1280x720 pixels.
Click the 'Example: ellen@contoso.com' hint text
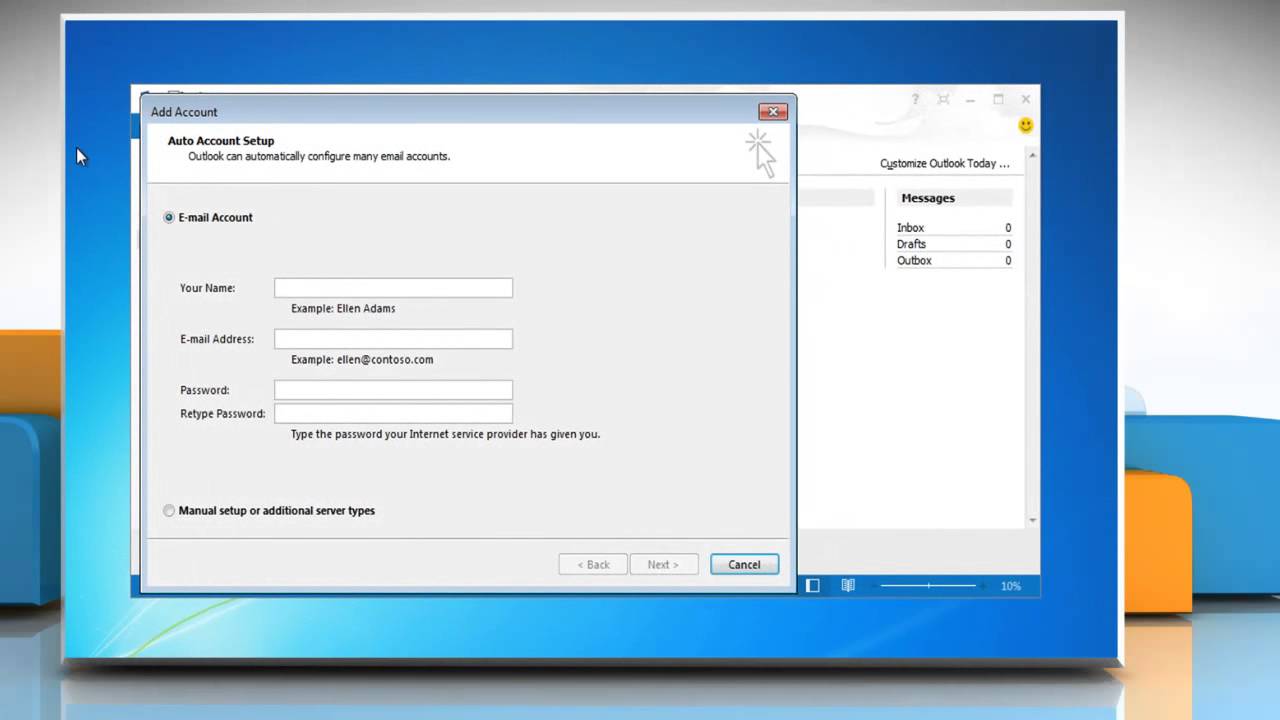(362, 359)
